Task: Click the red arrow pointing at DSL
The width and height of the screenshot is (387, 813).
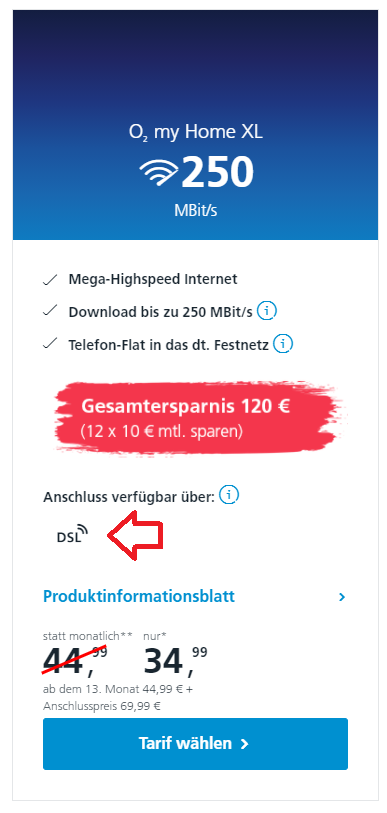Action: pos(135,535)
